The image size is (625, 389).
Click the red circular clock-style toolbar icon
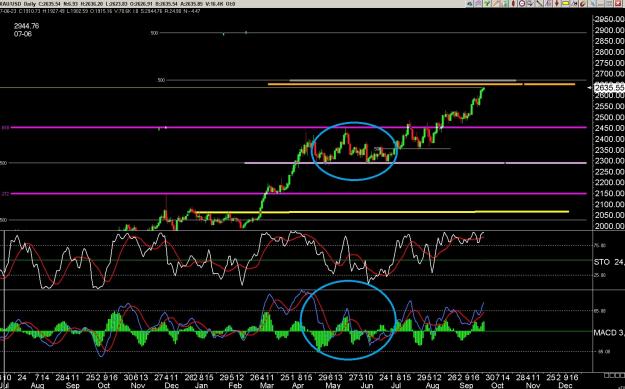[x=522, y=4]
